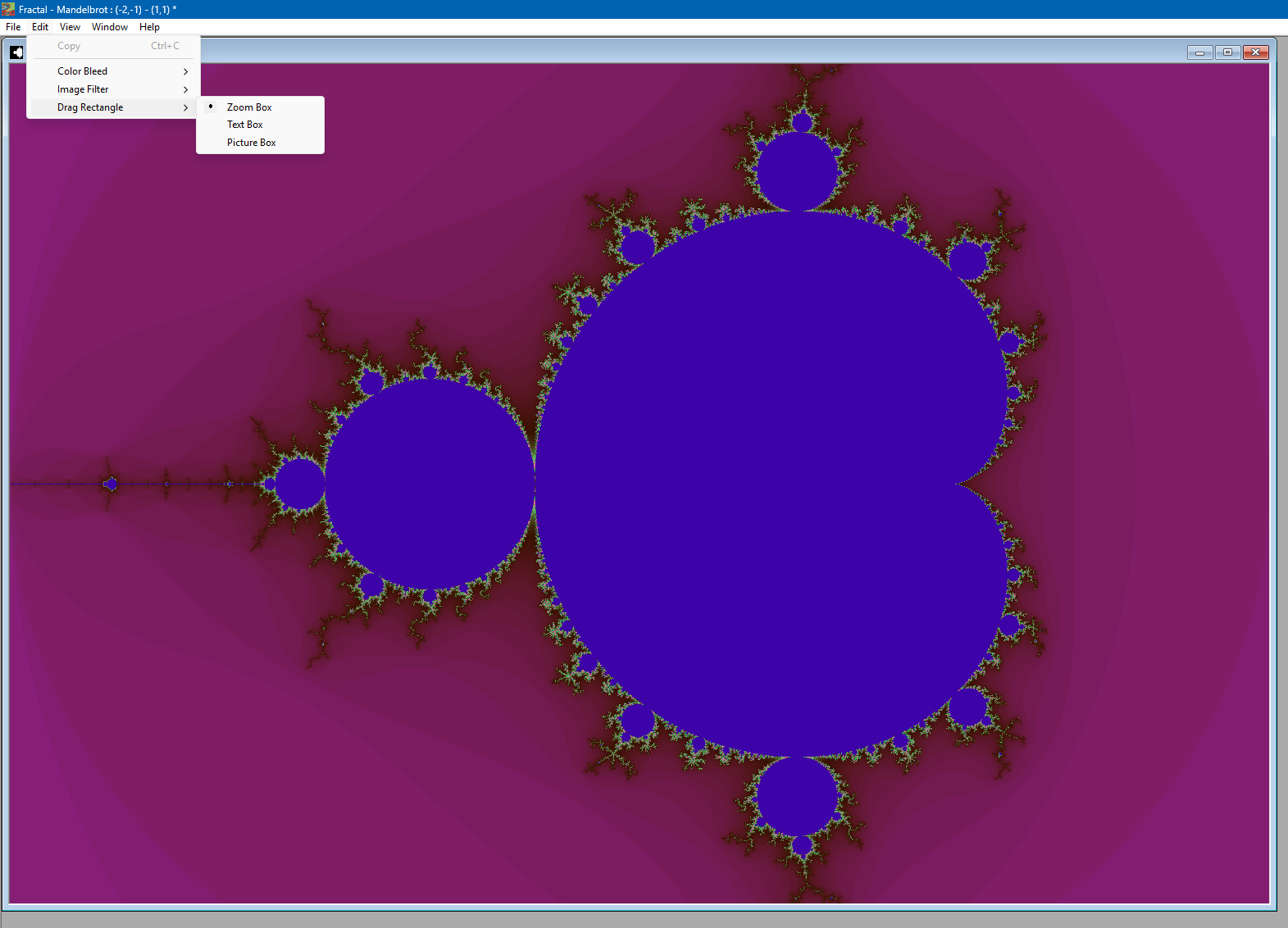Click the Fractal application icon in title bar
Image resolution: width=1288 pixels, height=928 pixels.
8,9
